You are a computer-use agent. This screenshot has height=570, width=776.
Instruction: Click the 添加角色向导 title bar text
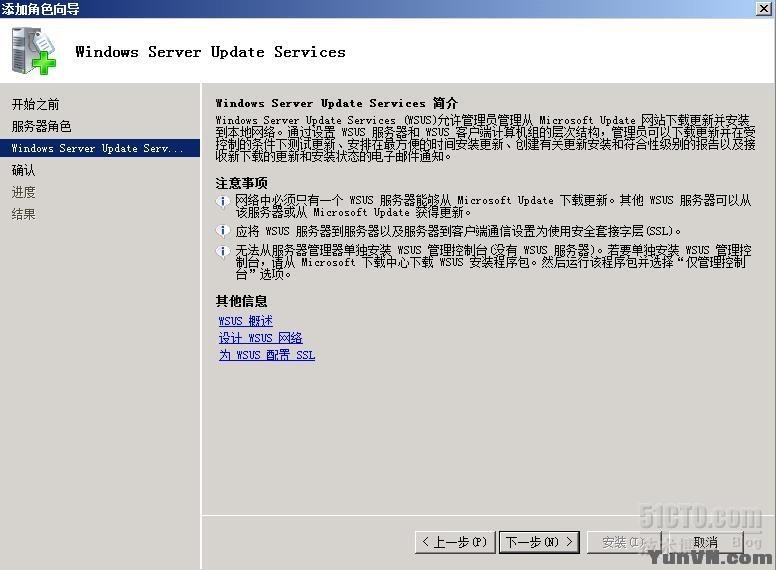[40, 9]
